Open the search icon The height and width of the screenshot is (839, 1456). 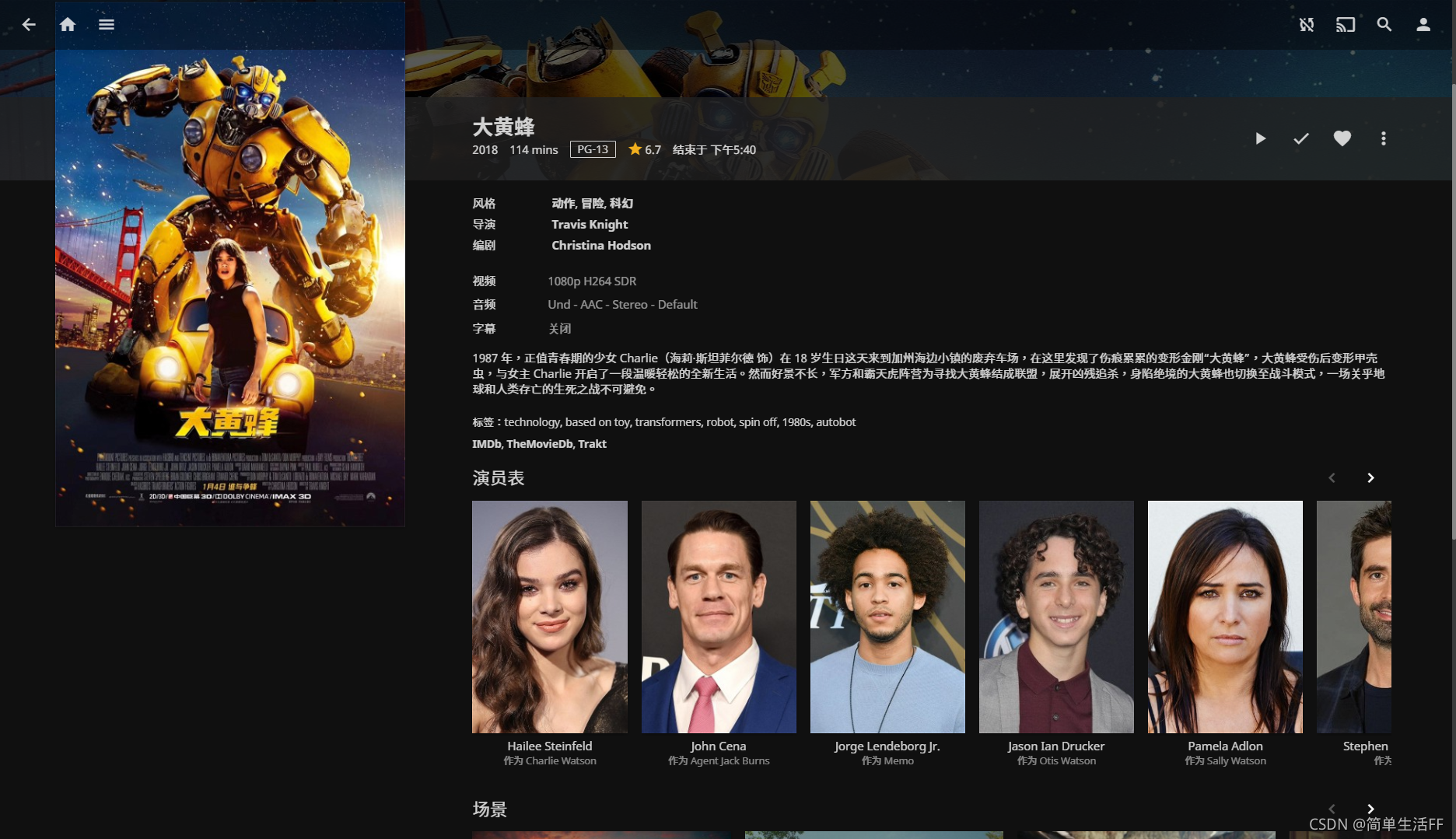tap(1384, 25)
